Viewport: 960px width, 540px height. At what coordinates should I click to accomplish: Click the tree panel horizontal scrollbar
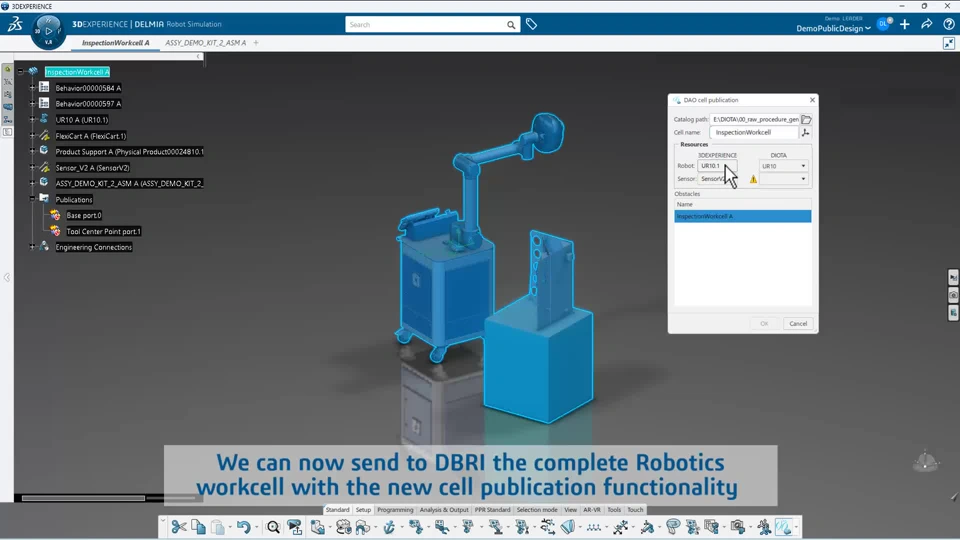coord(83,498)
